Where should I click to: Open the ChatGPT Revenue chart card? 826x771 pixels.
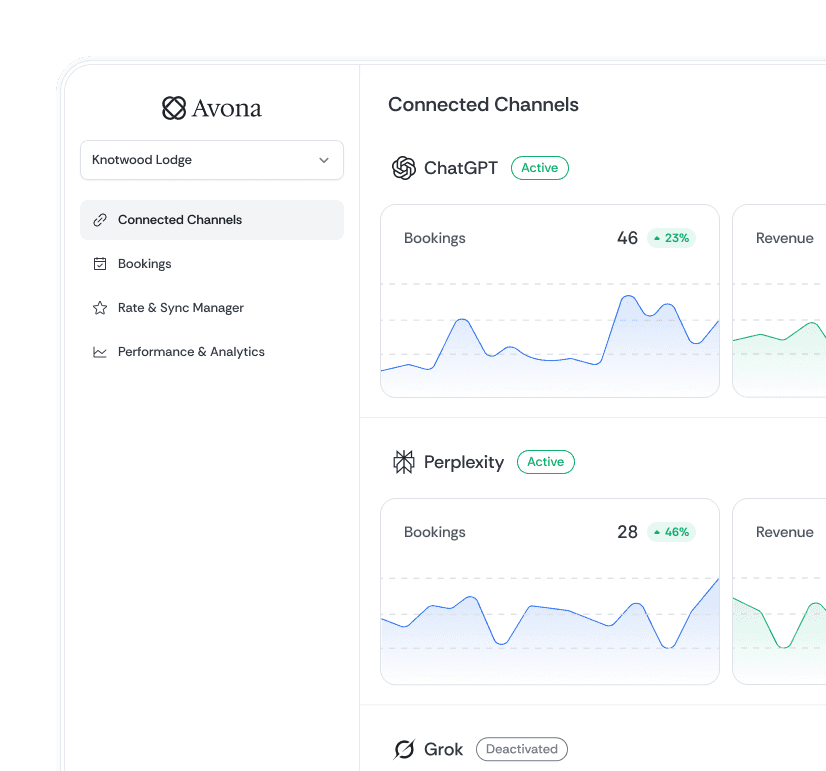point(779,301)
